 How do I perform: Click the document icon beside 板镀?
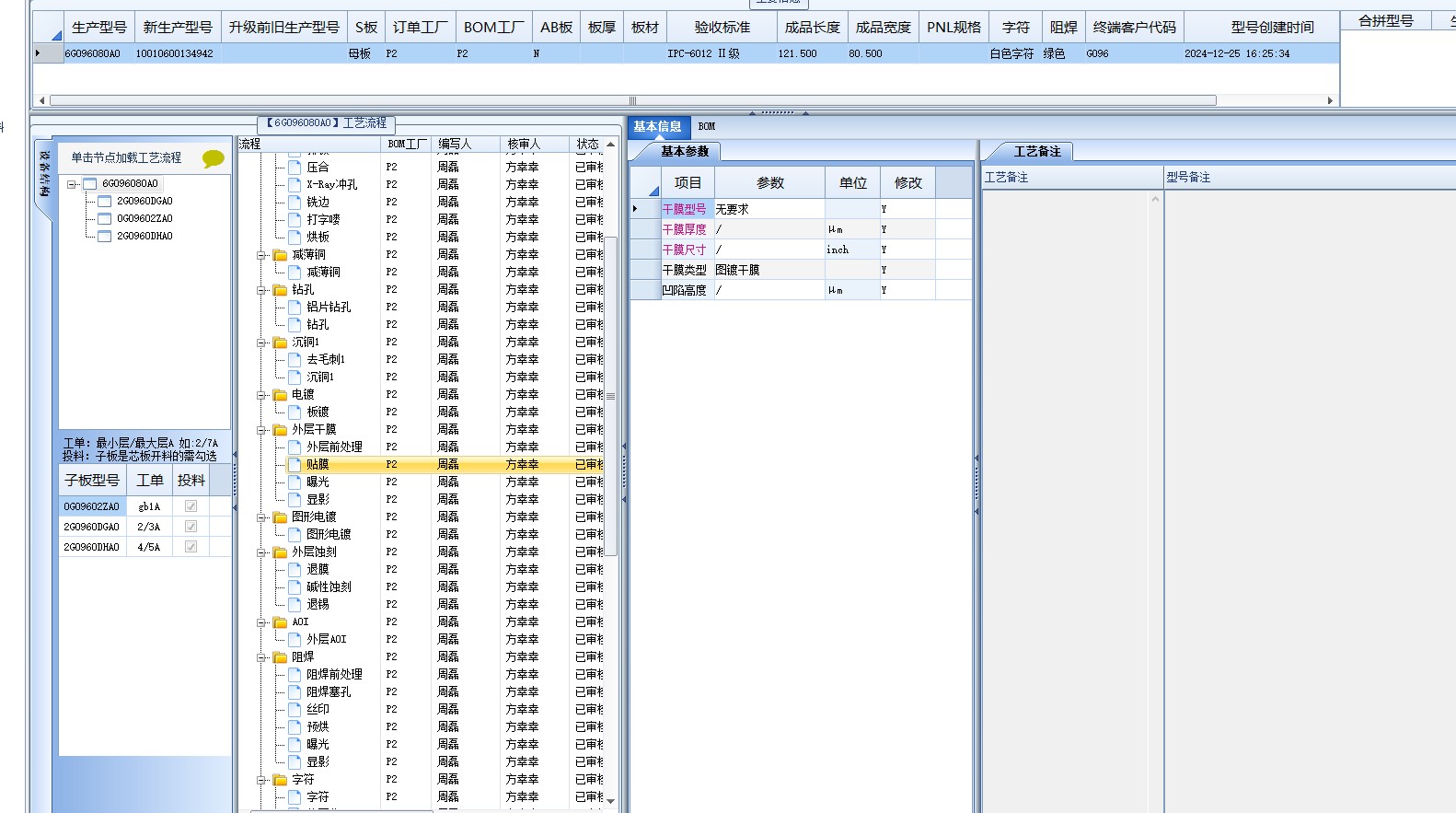tap(295, 412)
